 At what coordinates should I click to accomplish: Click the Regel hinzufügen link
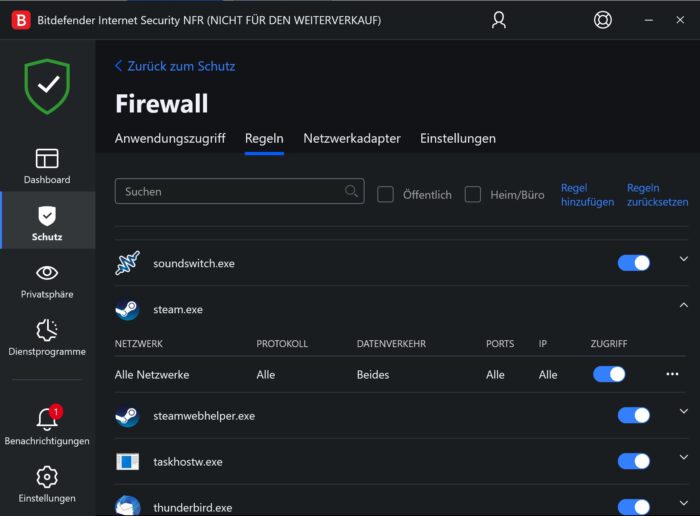click(588, 195)
